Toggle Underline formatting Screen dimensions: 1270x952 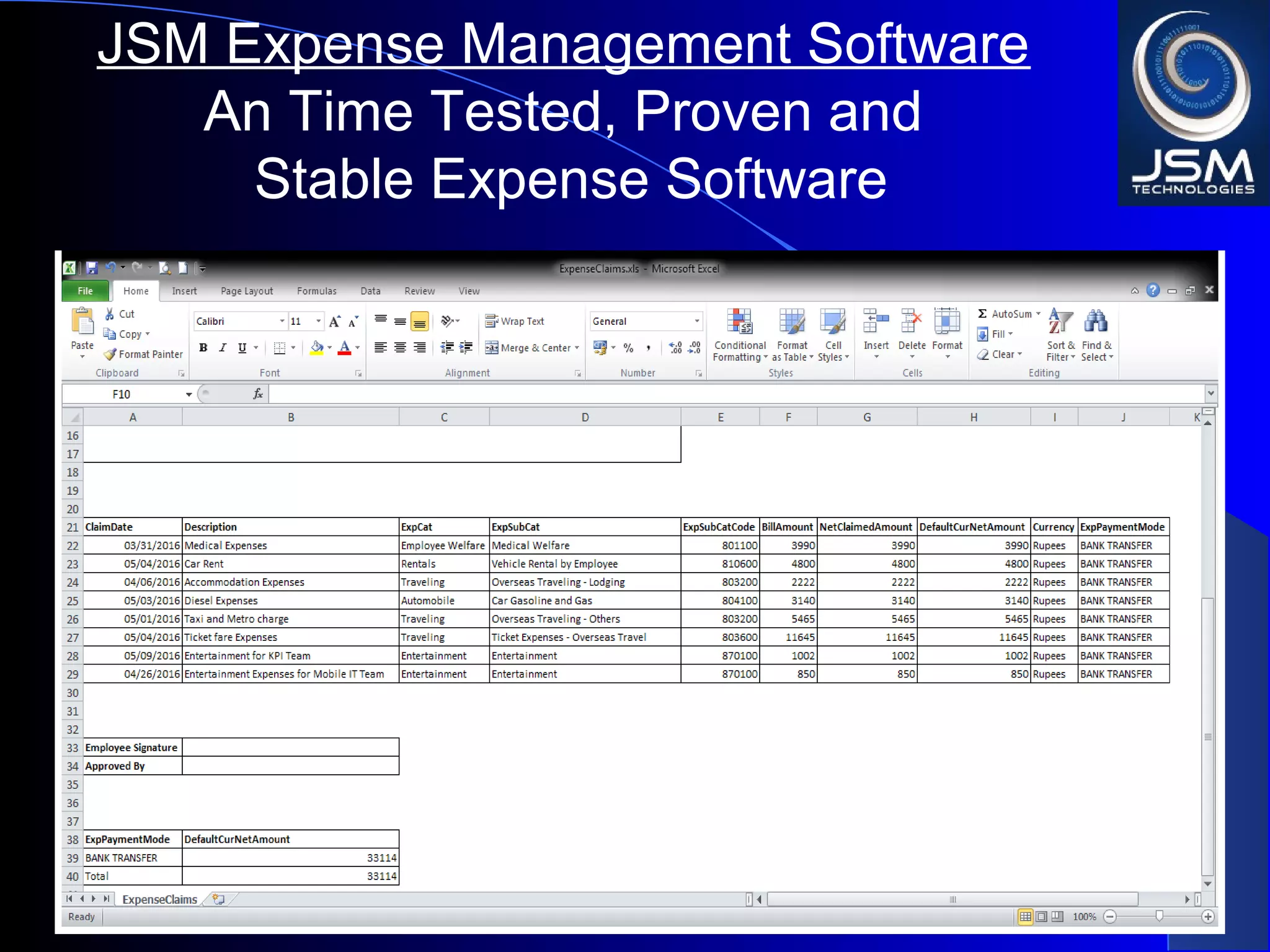tap(242, 348)
